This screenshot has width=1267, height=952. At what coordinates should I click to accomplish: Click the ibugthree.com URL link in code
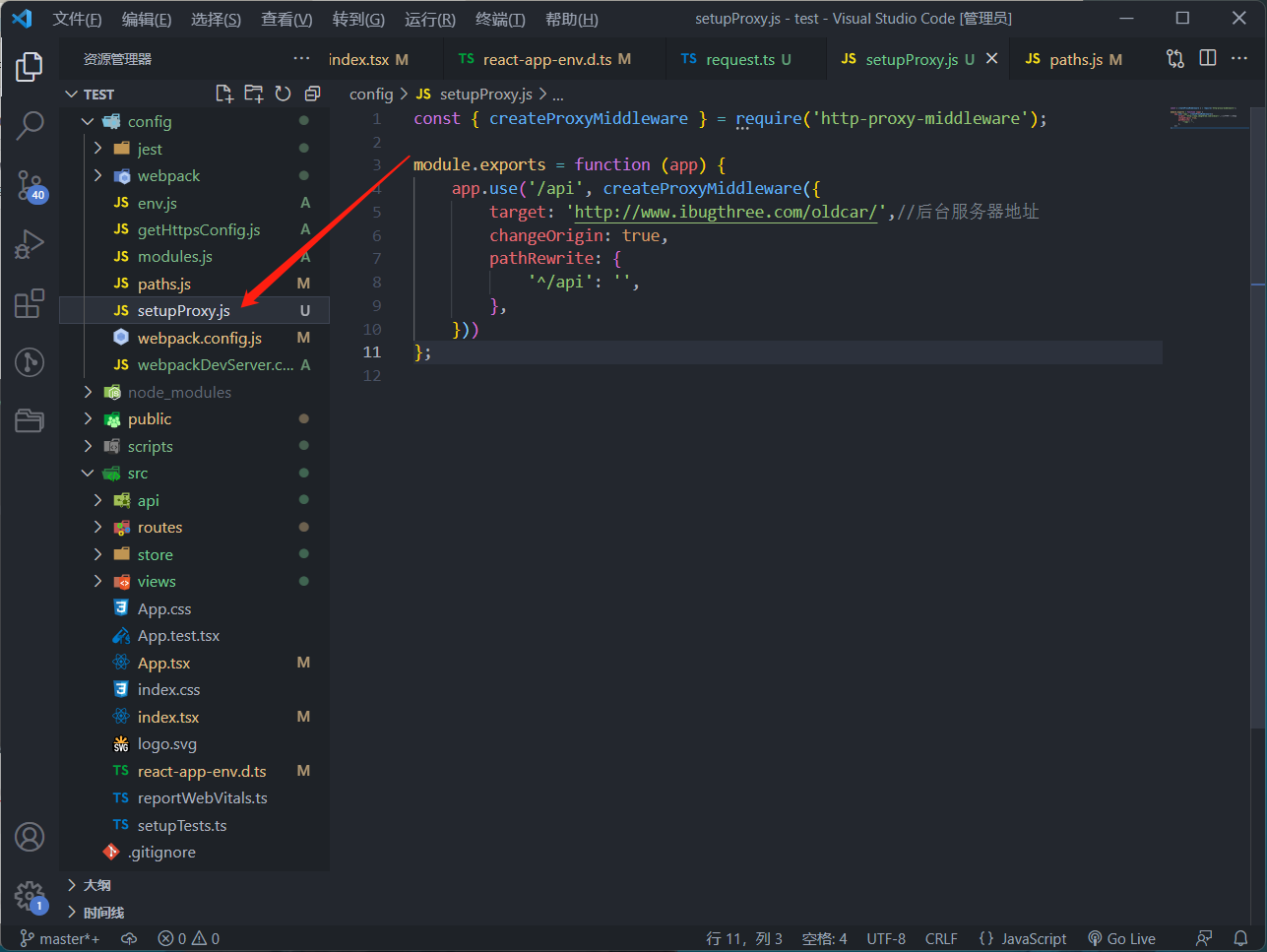[726, 212]
